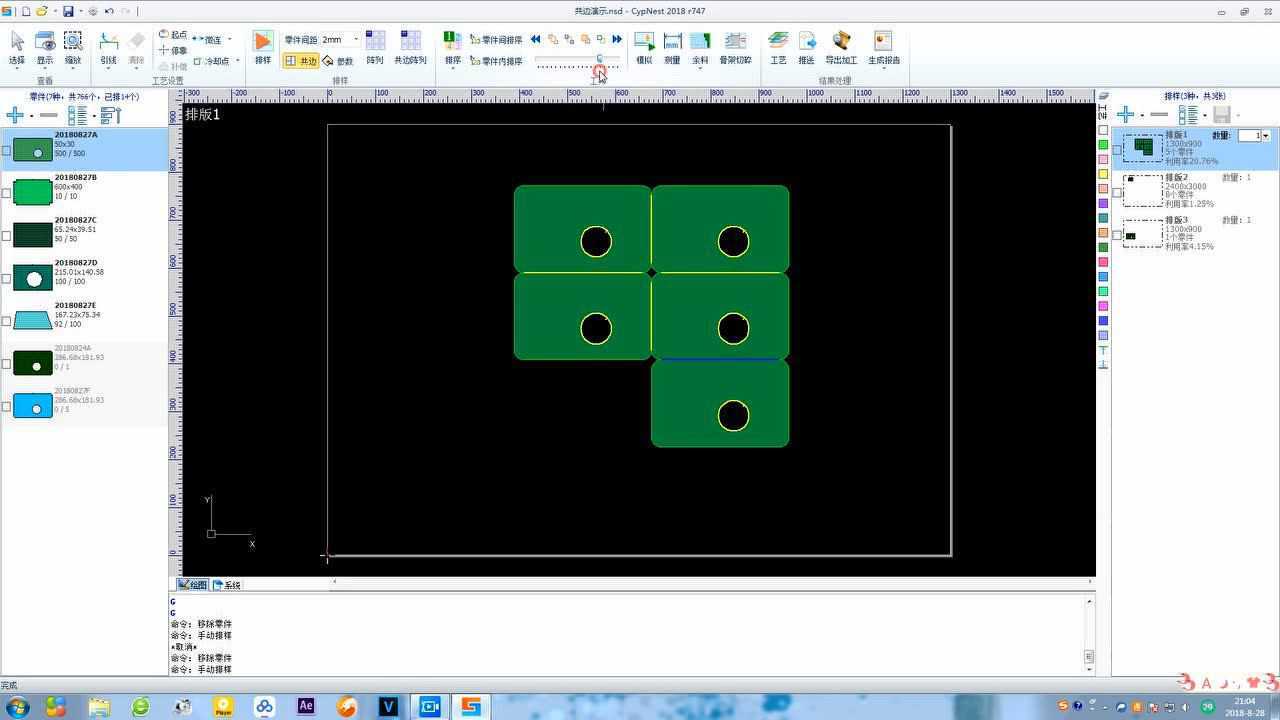Screen dimensions: 1280x720
Task: Switch to the 系统 tab
Action: (x=227, y=585)
